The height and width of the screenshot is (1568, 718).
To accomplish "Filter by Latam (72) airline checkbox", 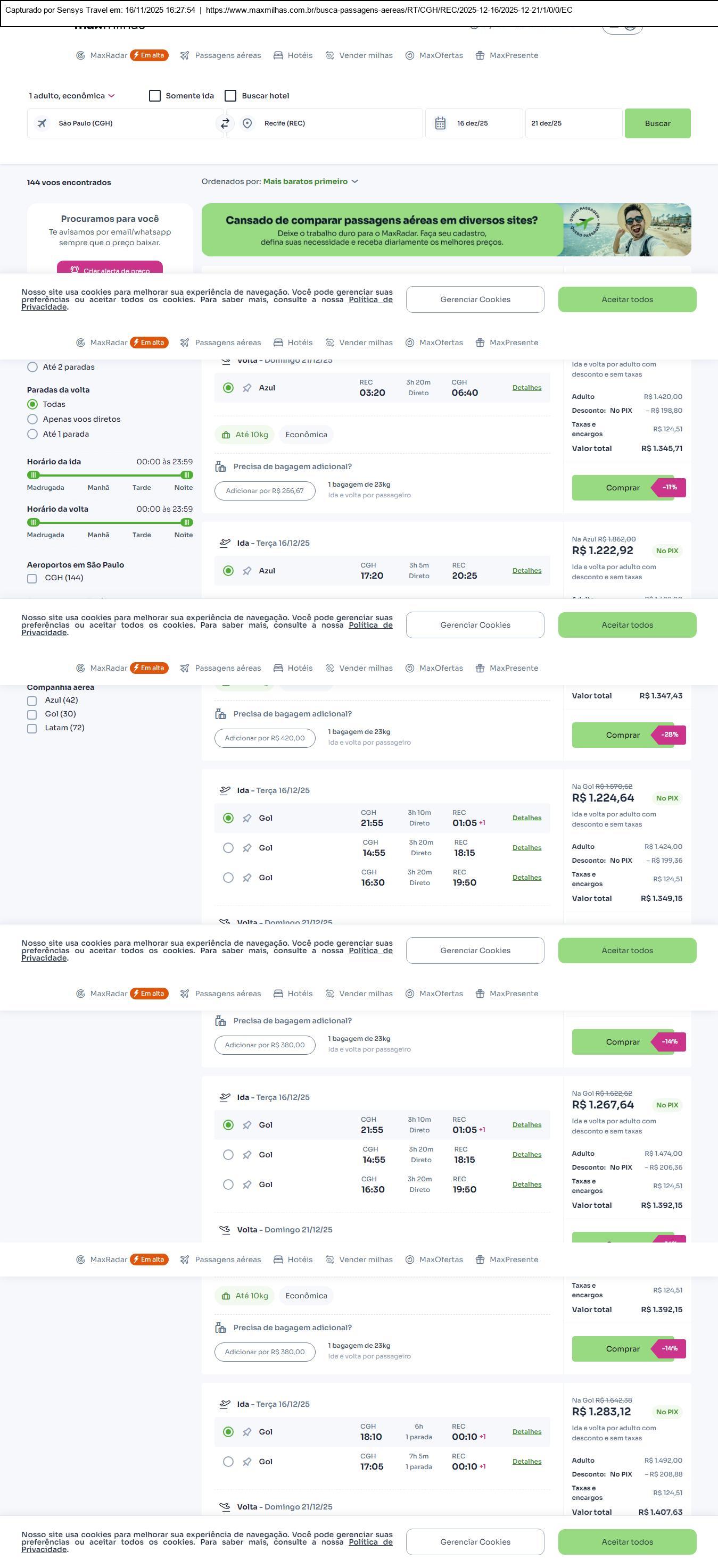I will (x=31, y=729).
